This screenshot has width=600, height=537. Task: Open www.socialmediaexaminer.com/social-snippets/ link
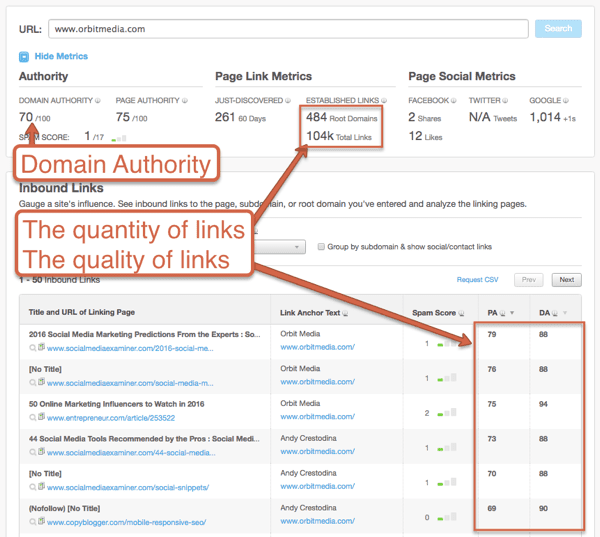tap(128, 488)
